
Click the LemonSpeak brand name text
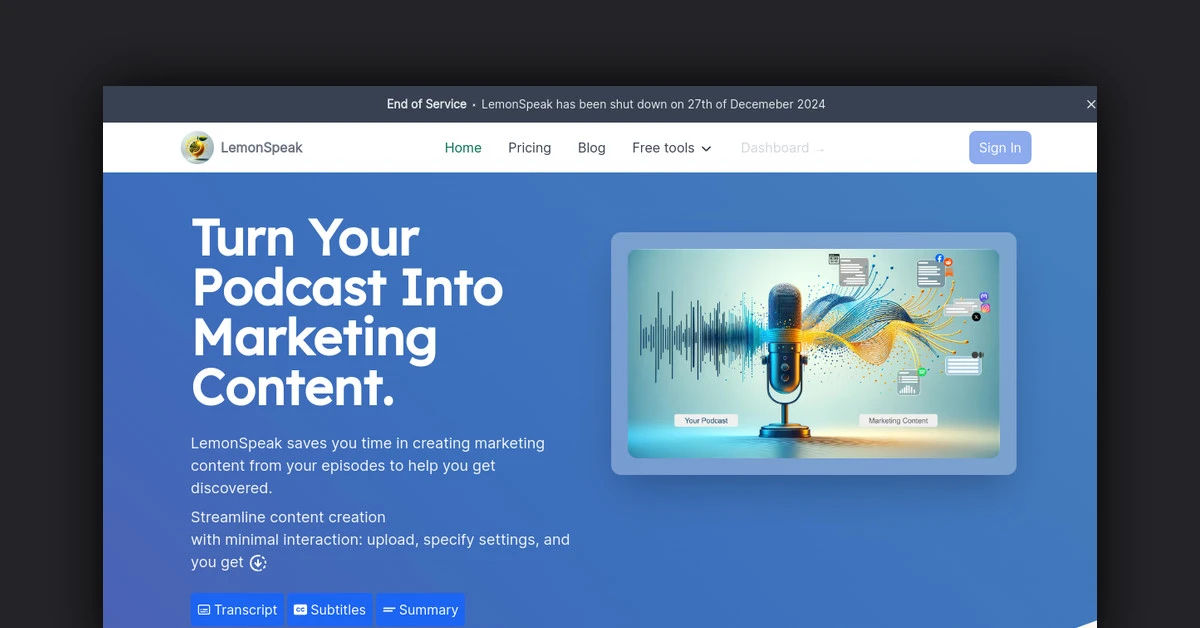pos(261,148)
